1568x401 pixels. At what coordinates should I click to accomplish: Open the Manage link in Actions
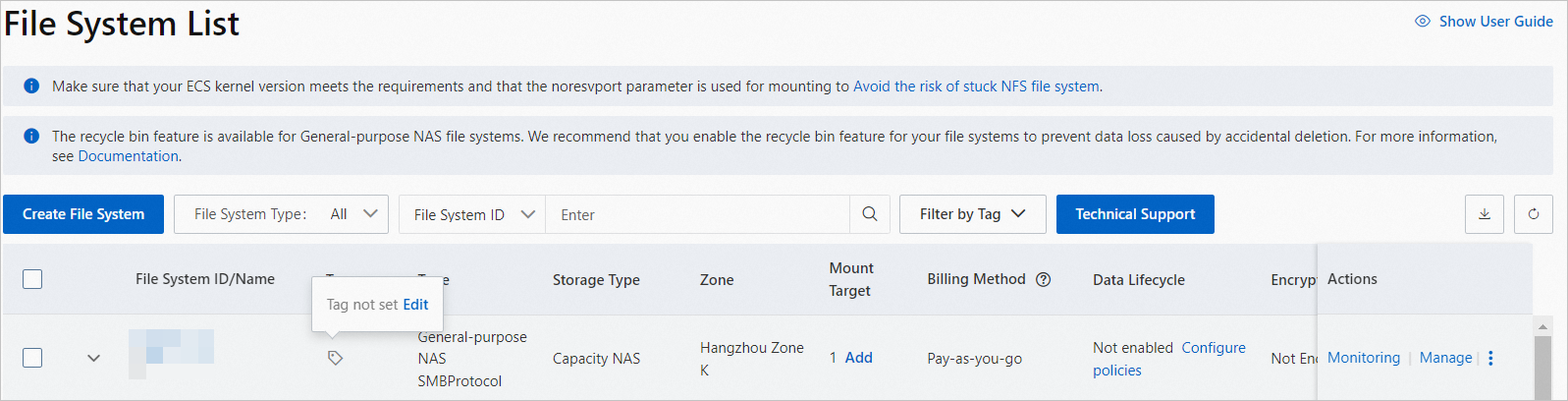coord(1445,358)
